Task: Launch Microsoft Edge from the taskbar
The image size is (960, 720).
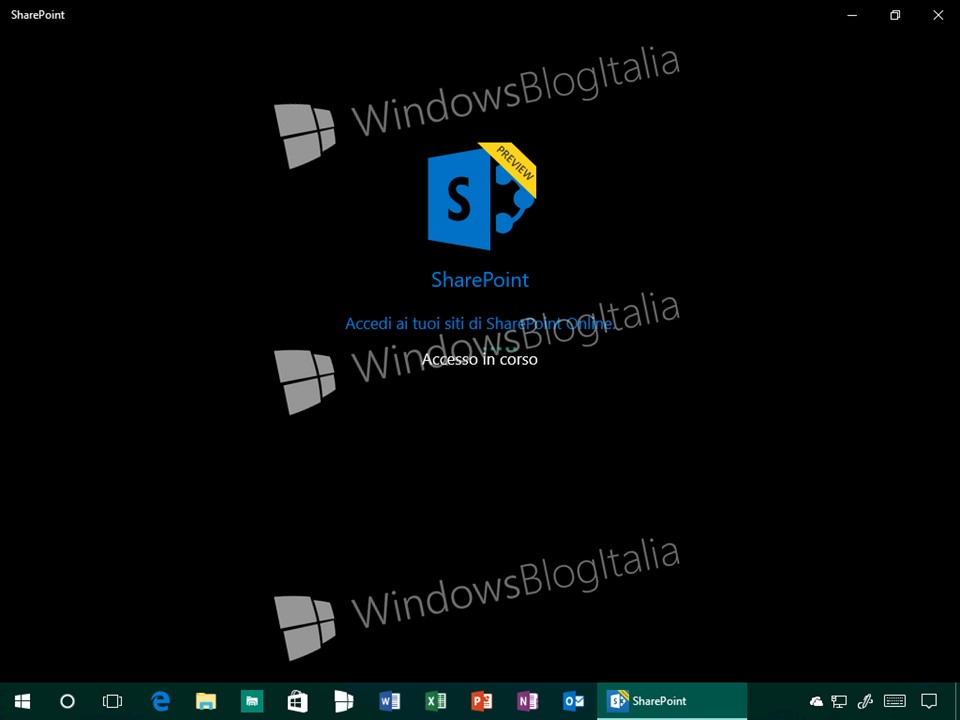Action: click(x=160, y=701)
